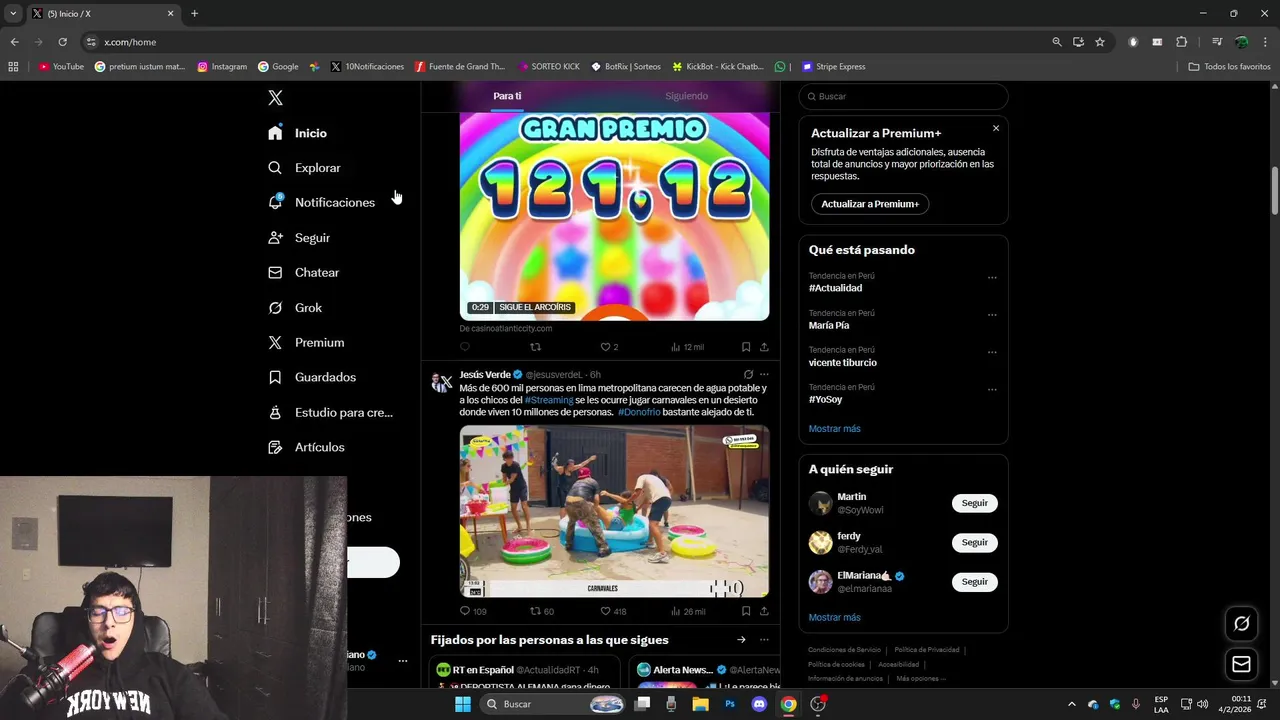Open the #Actualidad trend
Image resolution: width=1280 pixels, height=720 pixels.
tap(835, 288)
